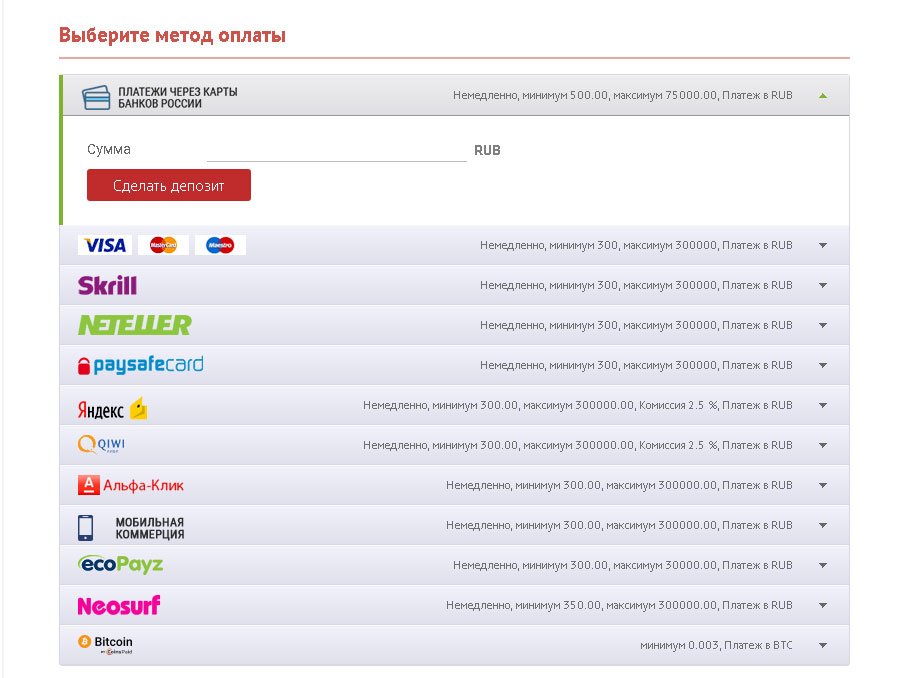Click the VISA row limits description text

tap(636, 246)
